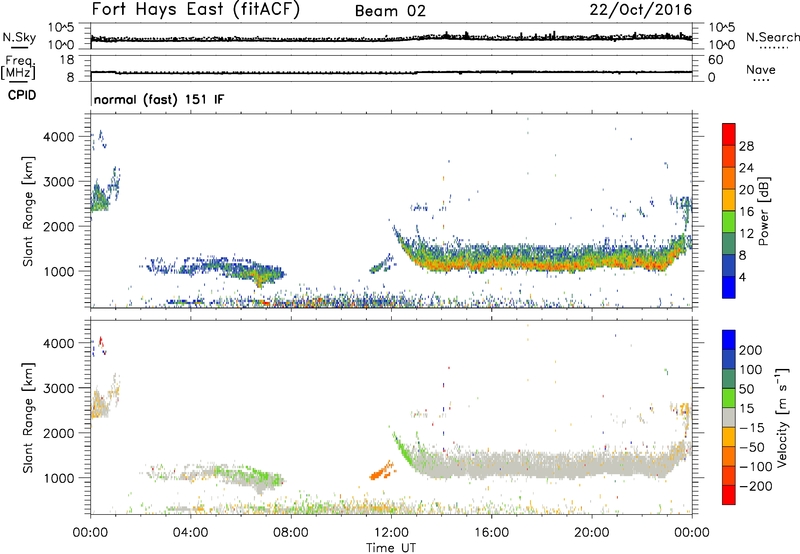Viewport: 800px width, 554px height.
Task: Click '4000' on the power panel range axis
Action: click(59, 137)
